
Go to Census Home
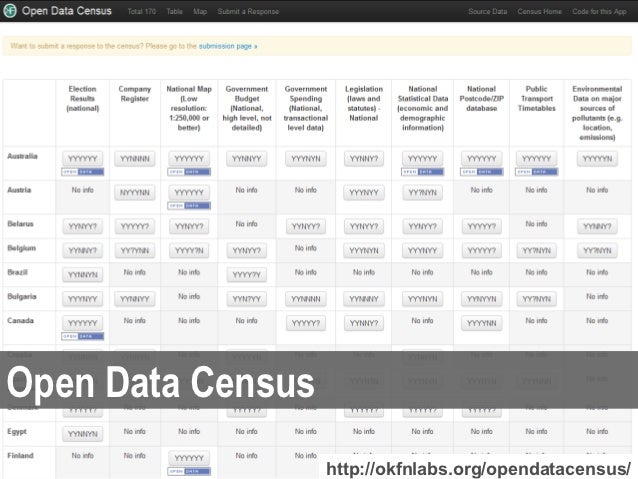coord(540,11)
